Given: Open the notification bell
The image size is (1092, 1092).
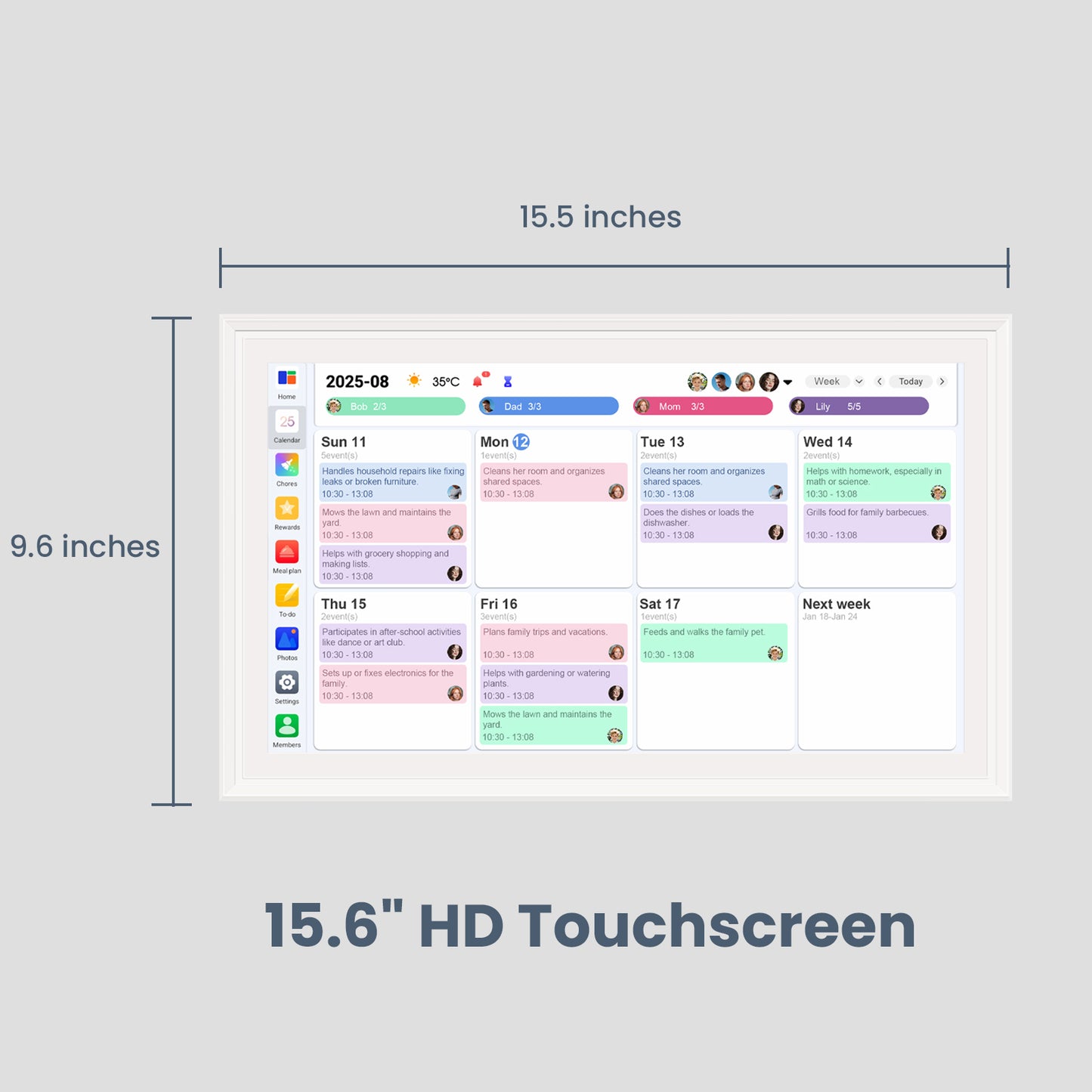Looking at the screenshot, I should (x=478, y=381).
